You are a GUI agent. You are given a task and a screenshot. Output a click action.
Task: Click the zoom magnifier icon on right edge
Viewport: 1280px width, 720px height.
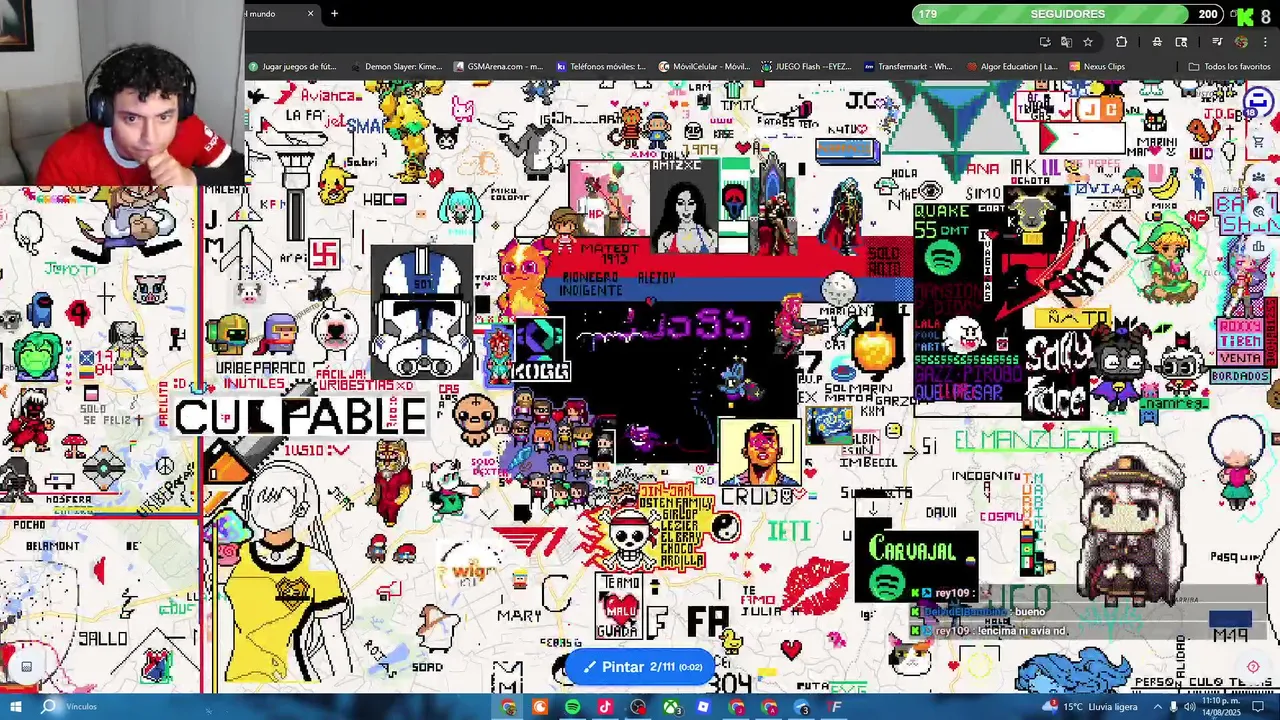[x=1259, y=212]
